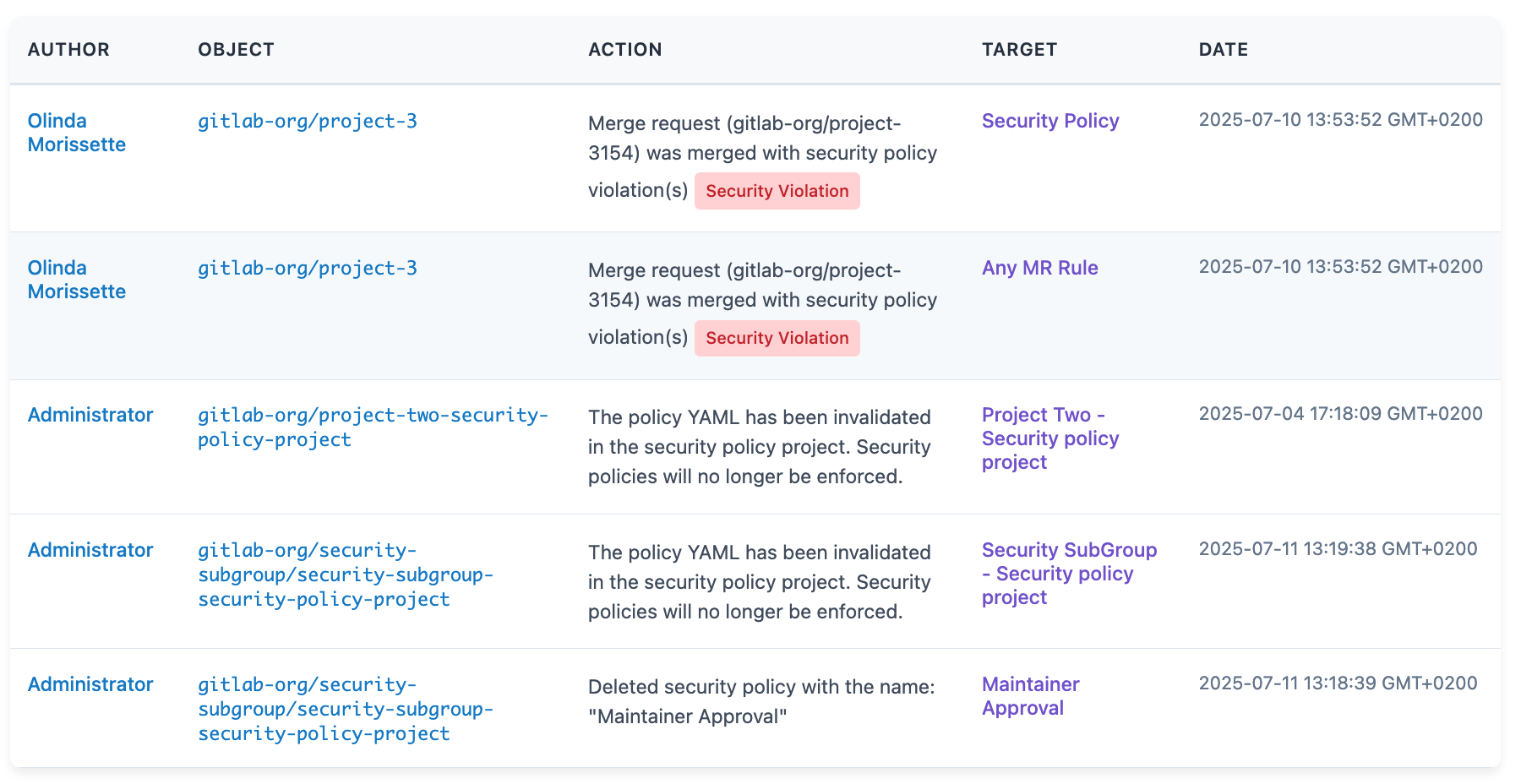Viewport: 1521px width, 784px height.
Task: Click Administrator link on the deleted policy row
Action: pos(90,684)
